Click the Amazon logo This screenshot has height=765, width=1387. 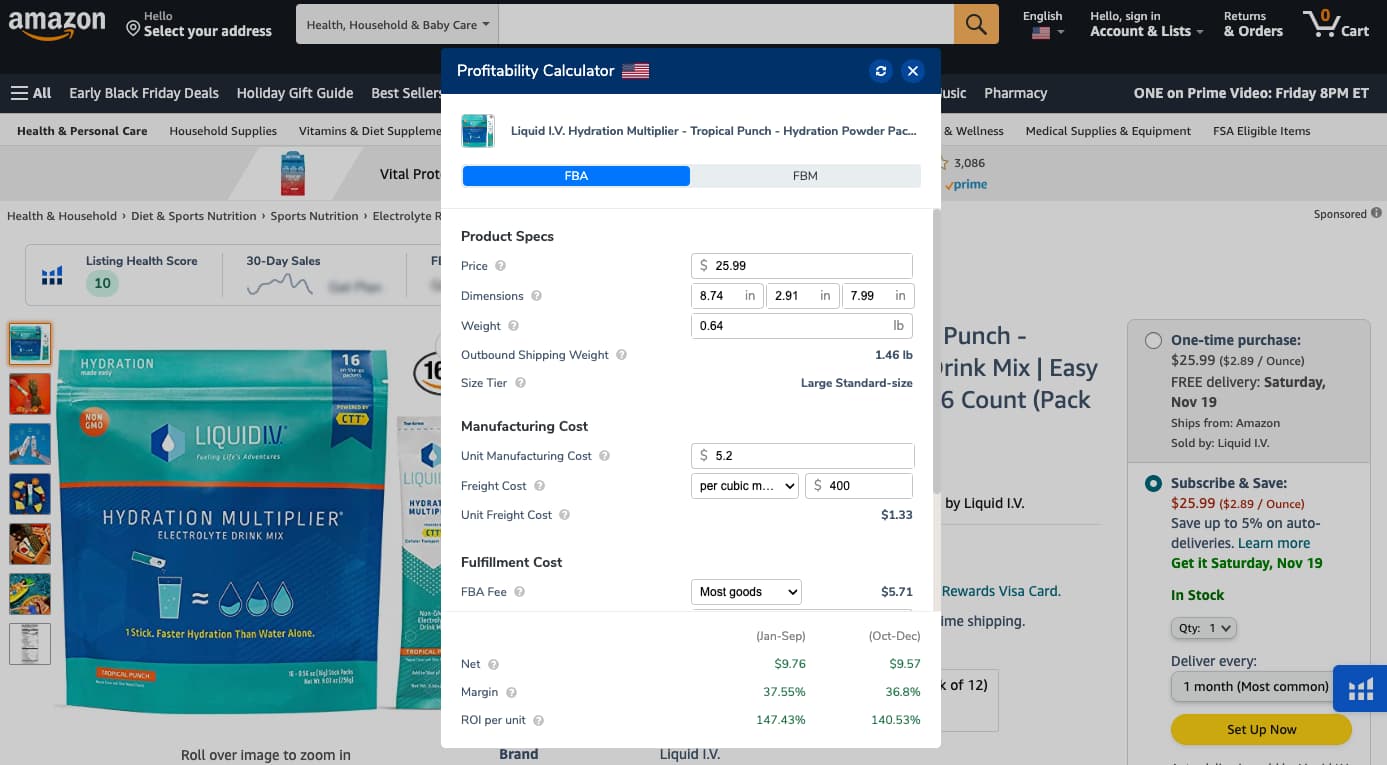click(x=58, y=24)
